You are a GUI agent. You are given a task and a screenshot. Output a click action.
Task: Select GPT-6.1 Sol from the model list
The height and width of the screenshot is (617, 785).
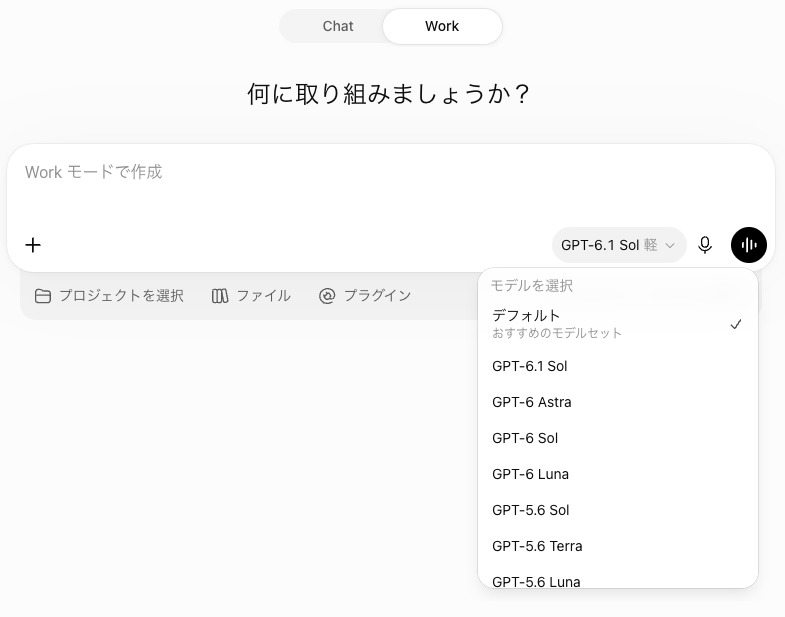(x=618, y=366)
